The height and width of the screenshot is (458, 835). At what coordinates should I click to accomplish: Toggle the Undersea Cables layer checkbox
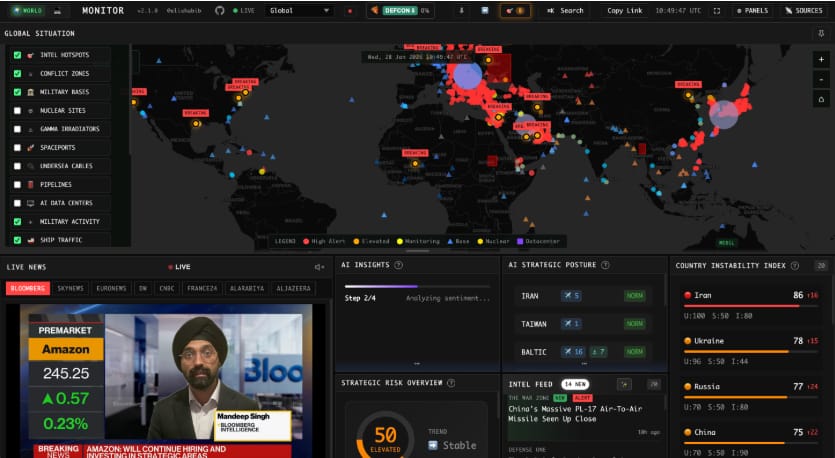18,166
